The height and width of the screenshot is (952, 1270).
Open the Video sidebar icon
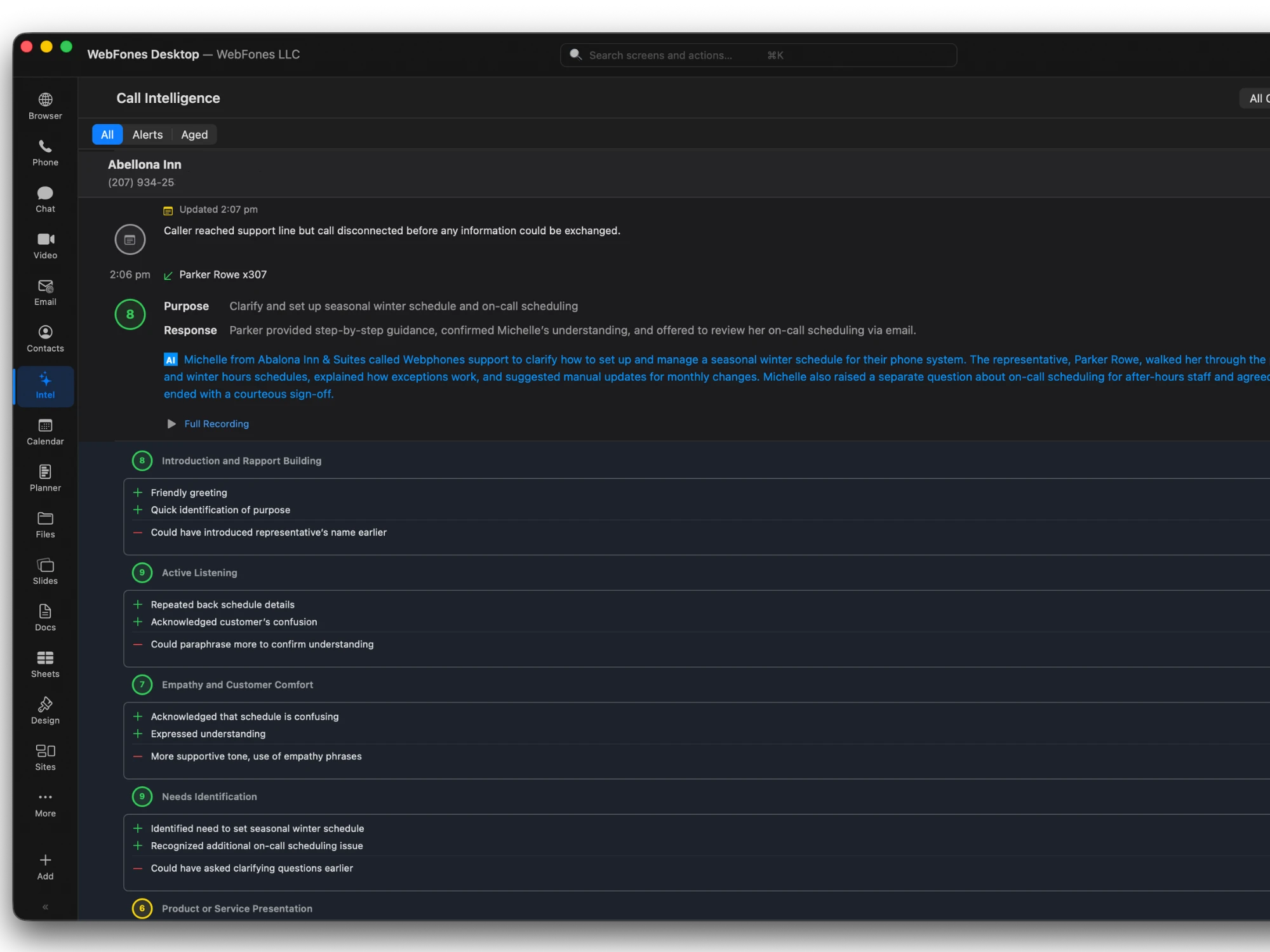[x=45, y=246]
